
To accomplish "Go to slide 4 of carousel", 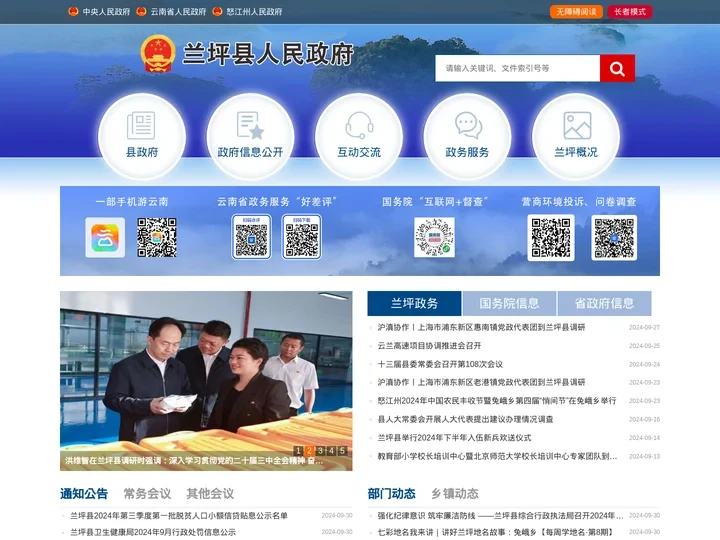I will point(332,450).
